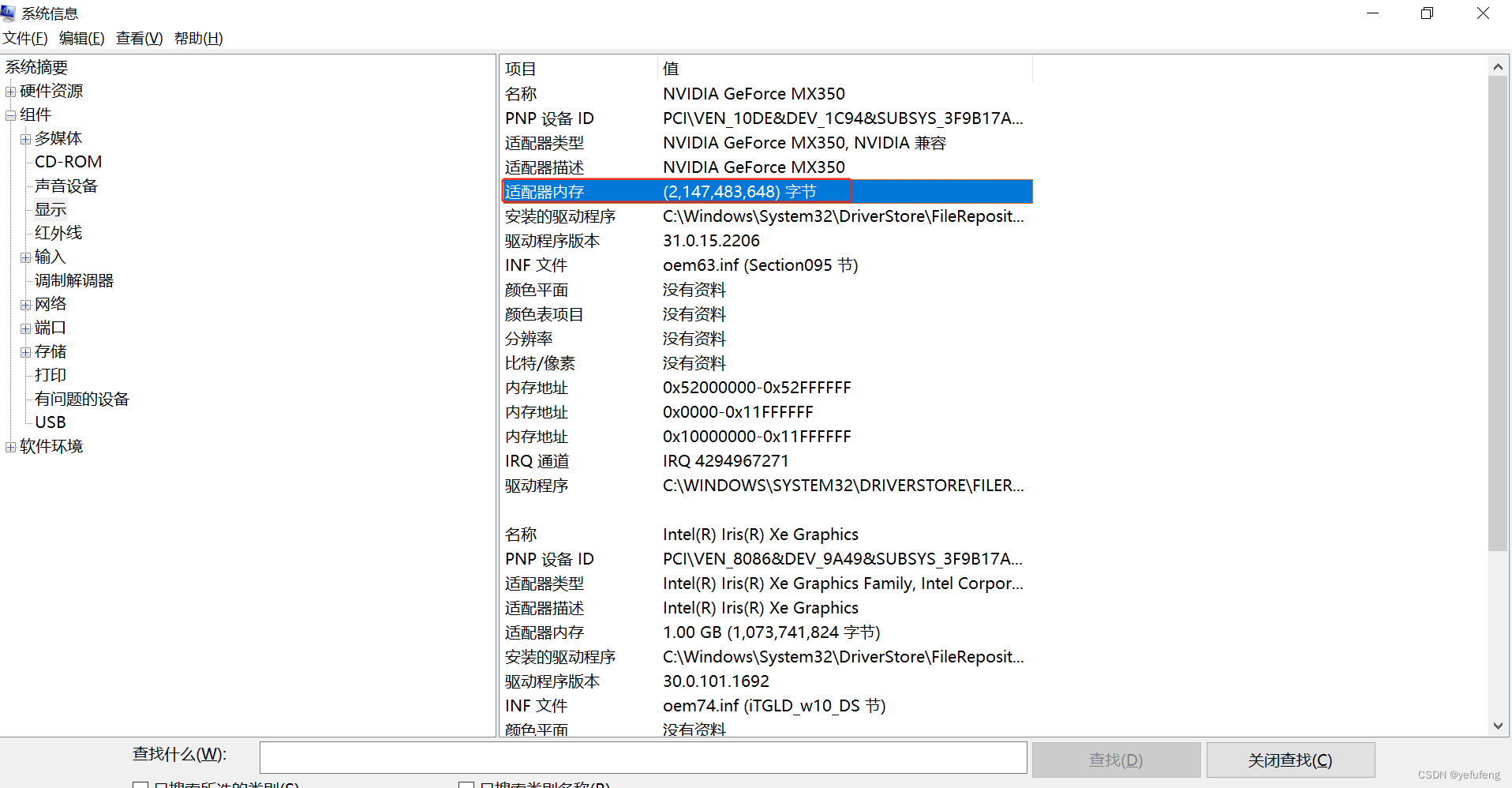This screenshot has width=1512, height=788.
Task: Select NVIDIA PNP 设备 ID row PCI\VEN_10DE
Action: [767, 118]
